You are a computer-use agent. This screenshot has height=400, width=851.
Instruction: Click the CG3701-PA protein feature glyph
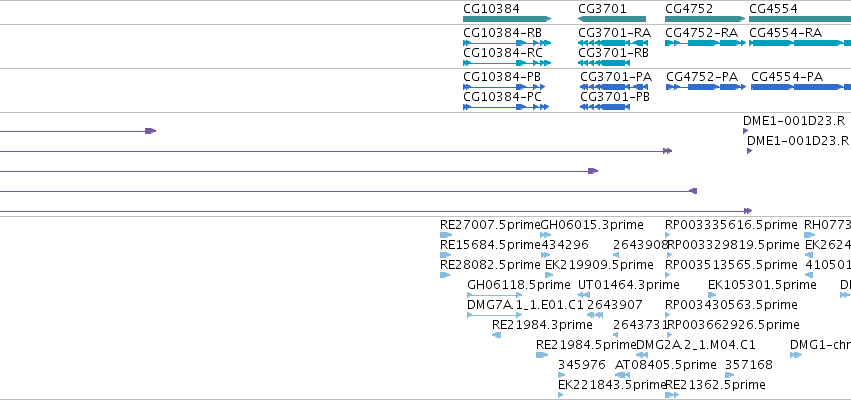[614, 87]
